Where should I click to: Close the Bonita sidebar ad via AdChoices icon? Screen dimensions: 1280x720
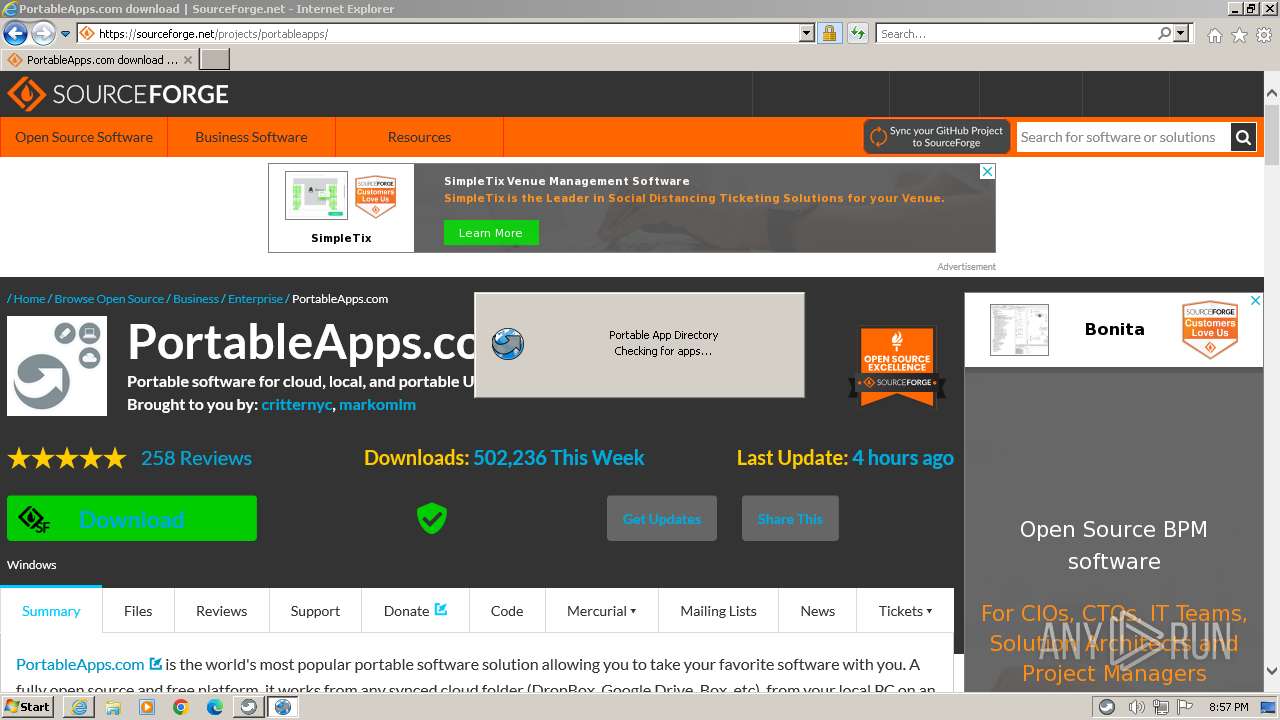pos(1255,300)
